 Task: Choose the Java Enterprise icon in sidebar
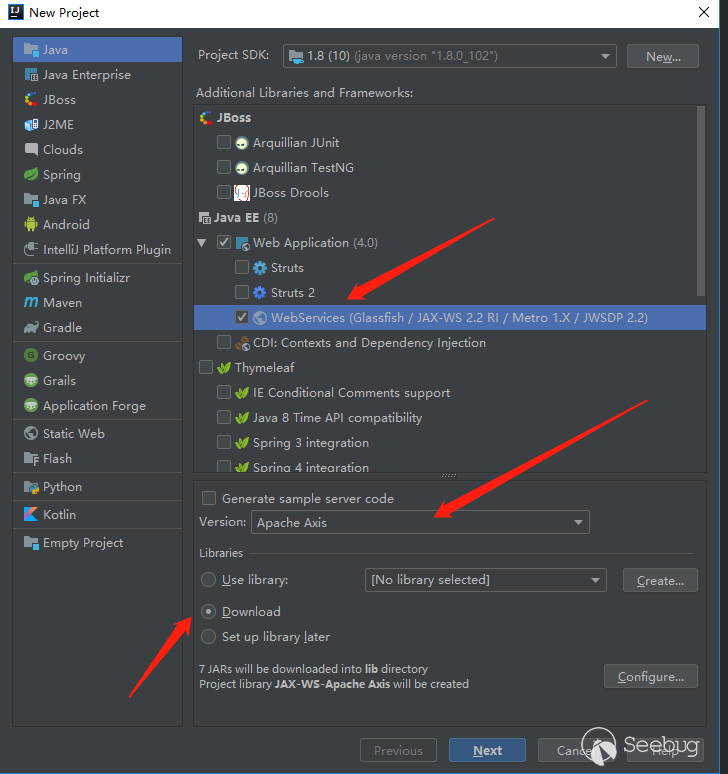31,75
